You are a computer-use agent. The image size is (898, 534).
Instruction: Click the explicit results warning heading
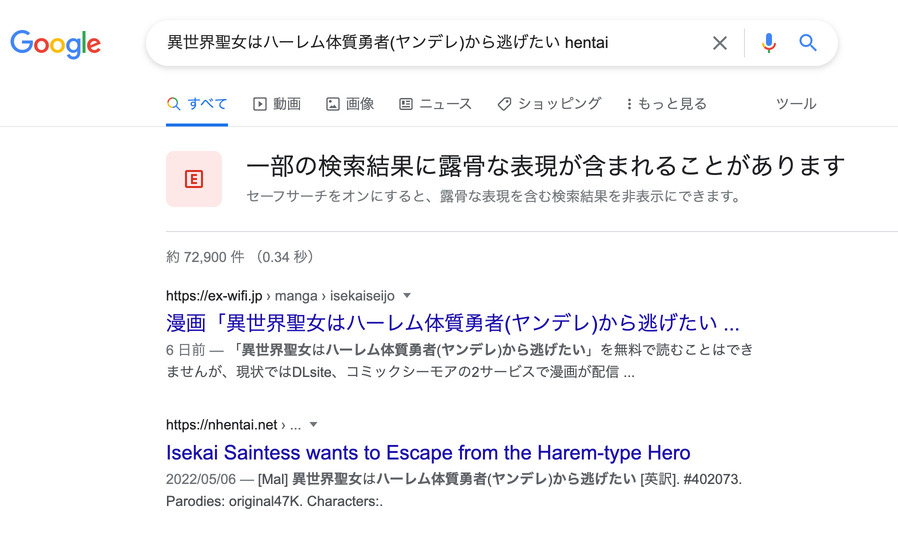point(545,166)
